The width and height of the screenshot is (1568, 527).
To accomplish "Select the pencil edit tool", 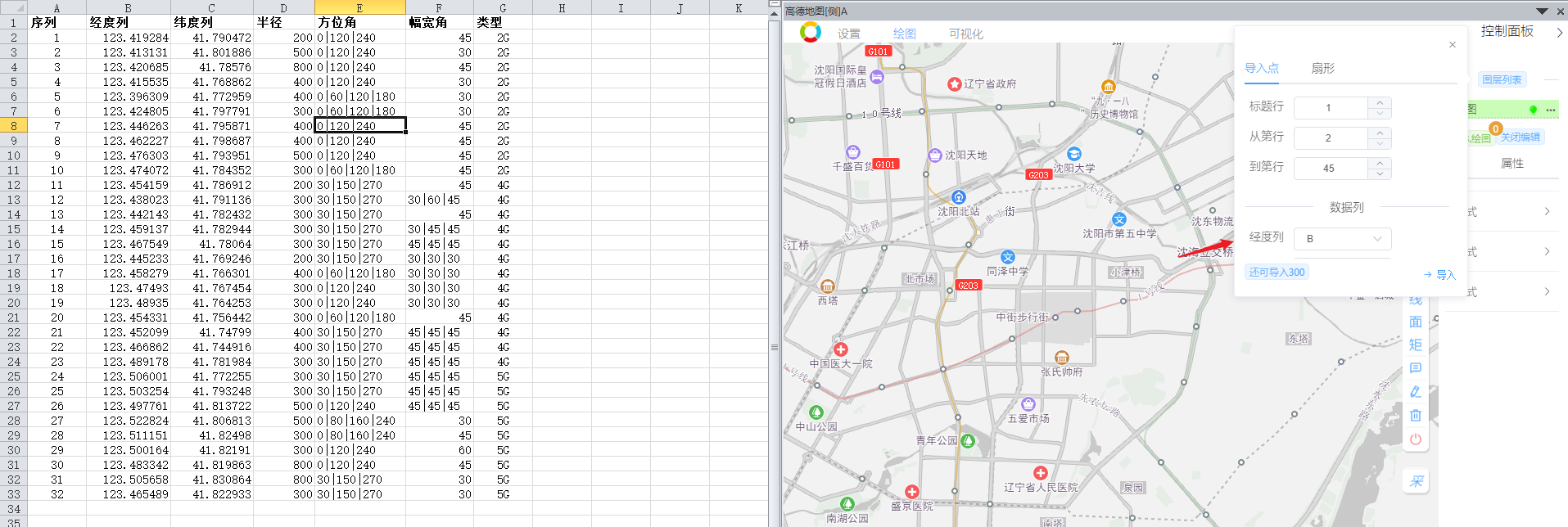I will point(1416,392).
